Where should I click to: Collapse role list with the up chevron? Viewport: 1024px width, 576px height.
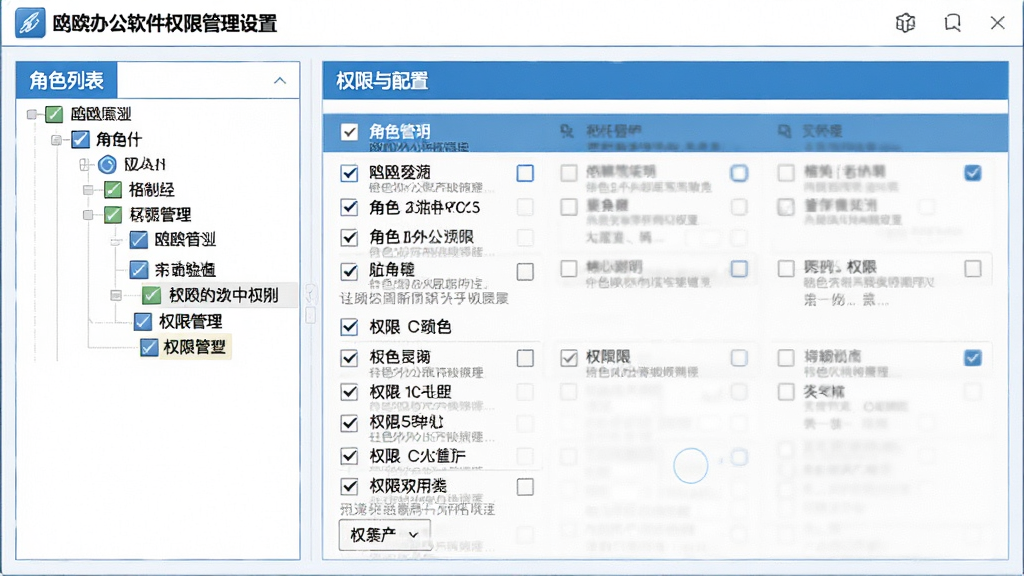280,80
